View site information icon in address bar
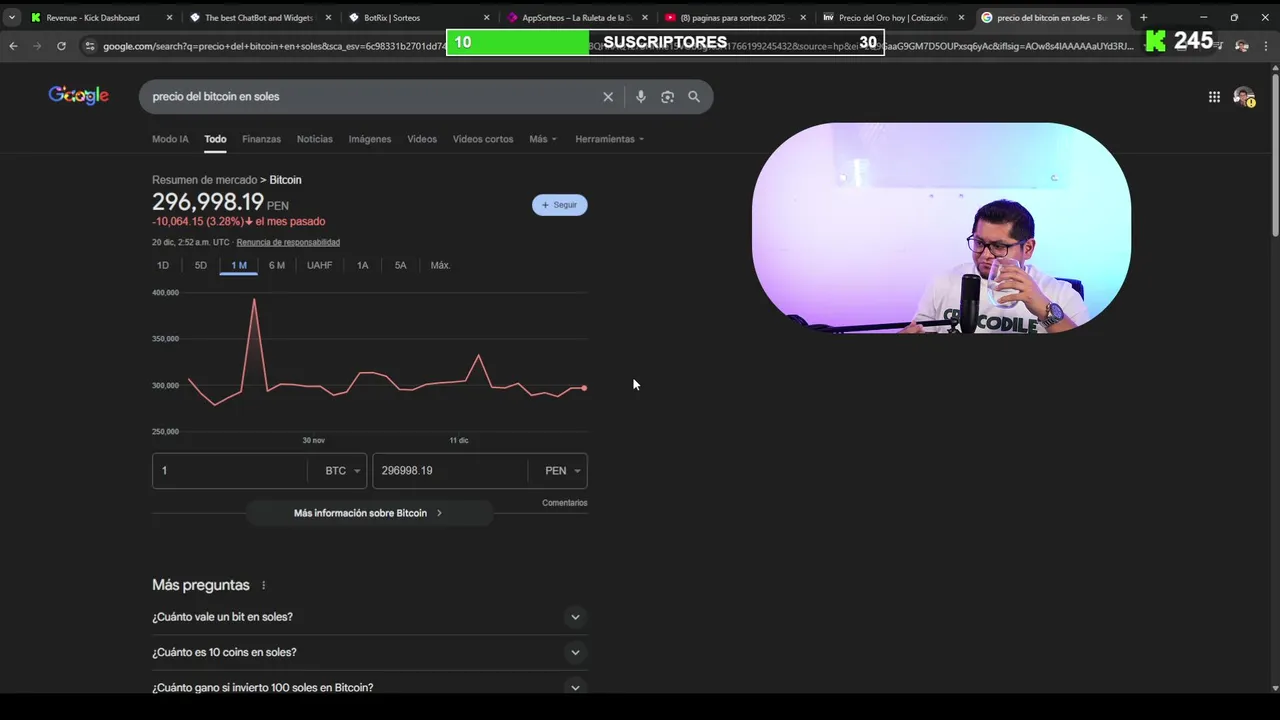This screenshot has width=1280, height=720. click(x=90, y=46)
